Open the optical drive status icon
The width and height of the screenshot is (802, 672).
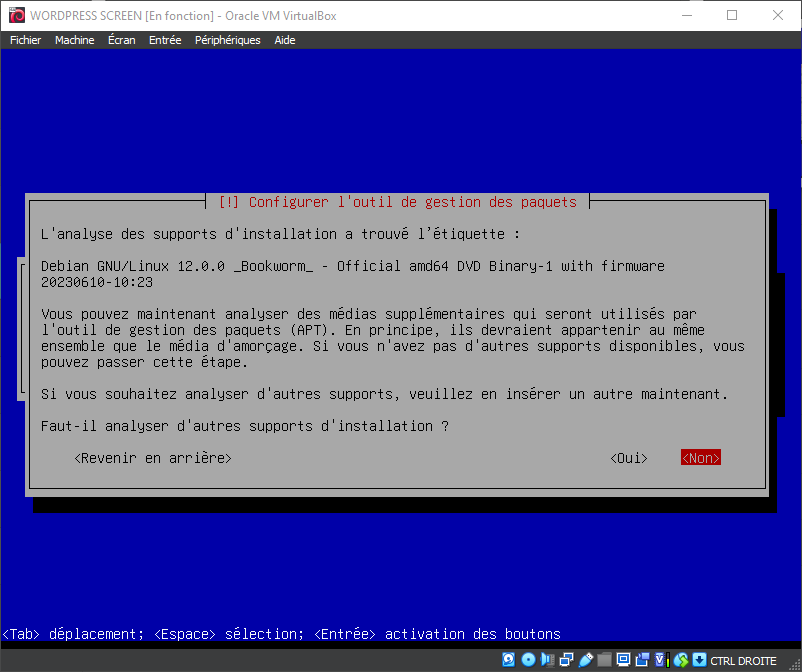[527, 660]
